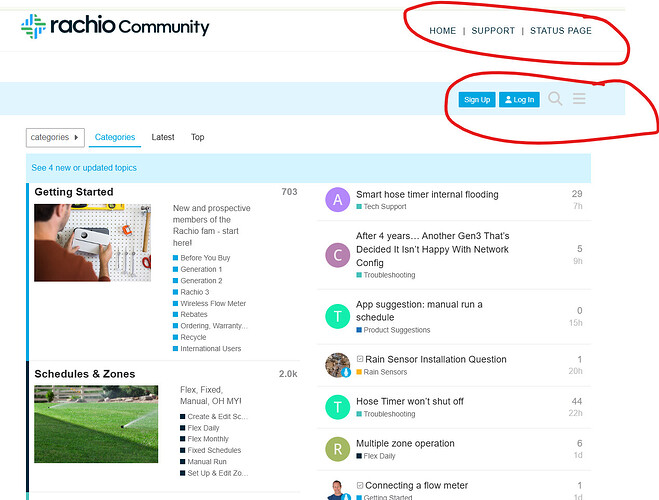The image size is (659, 500).
Task: Switch to the Top tab
Action: pyautogui.click(x=198, y=137)
